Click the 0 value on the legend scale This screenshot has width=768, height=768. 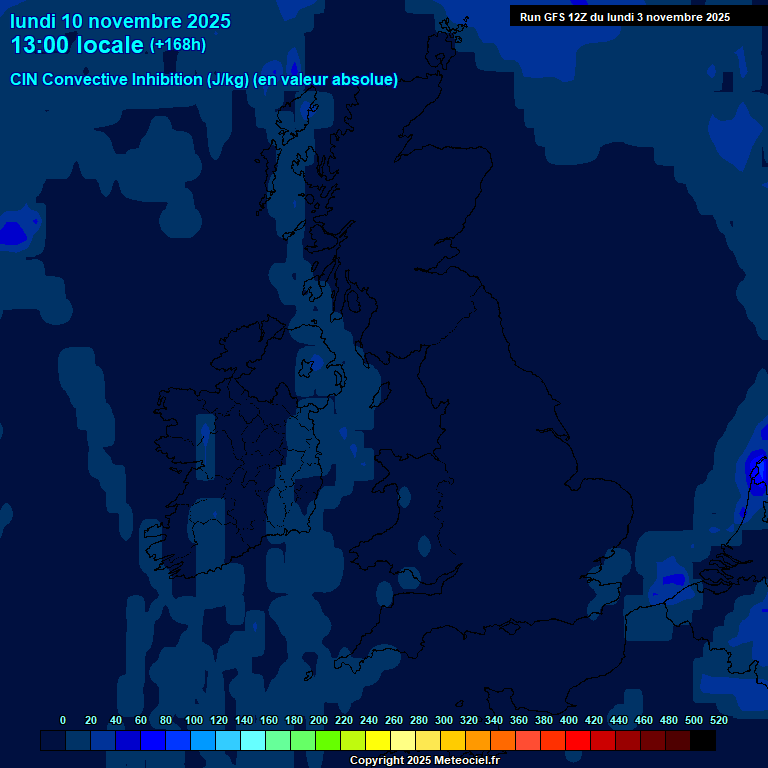tap(63, 720)
